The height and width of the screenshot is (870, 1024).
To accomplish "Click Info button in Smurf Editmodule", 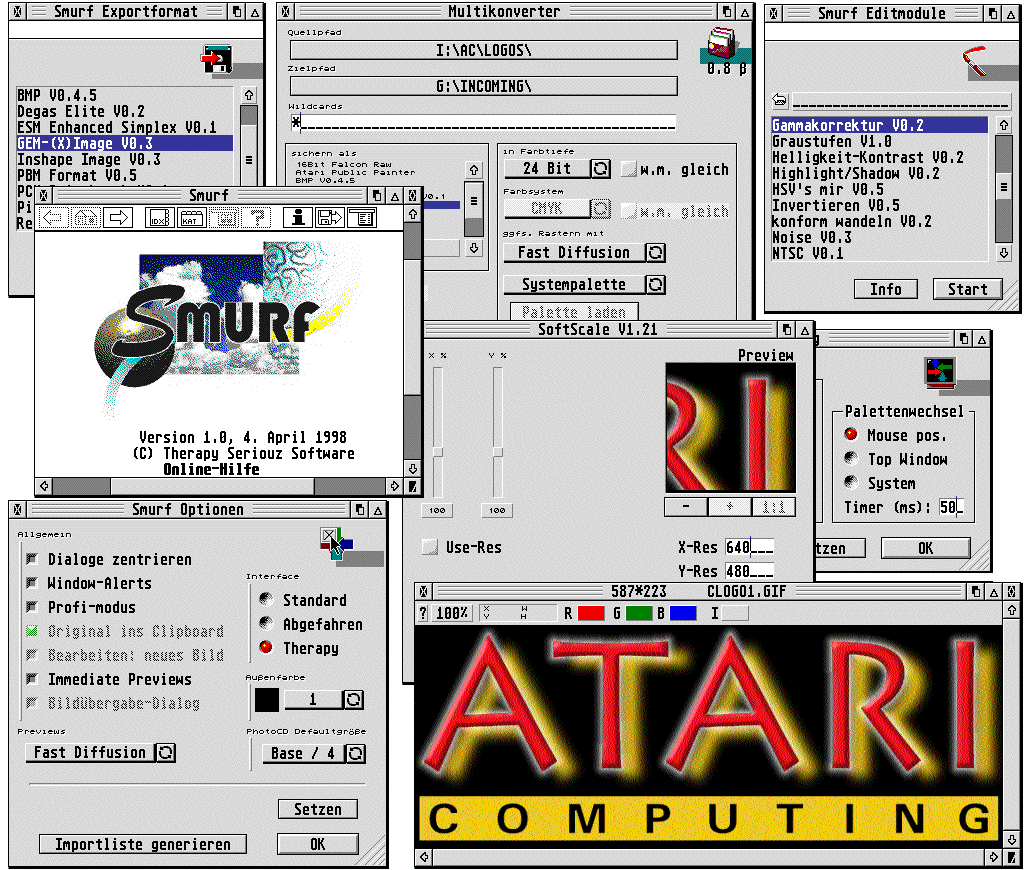I will (x=885, y=289).
